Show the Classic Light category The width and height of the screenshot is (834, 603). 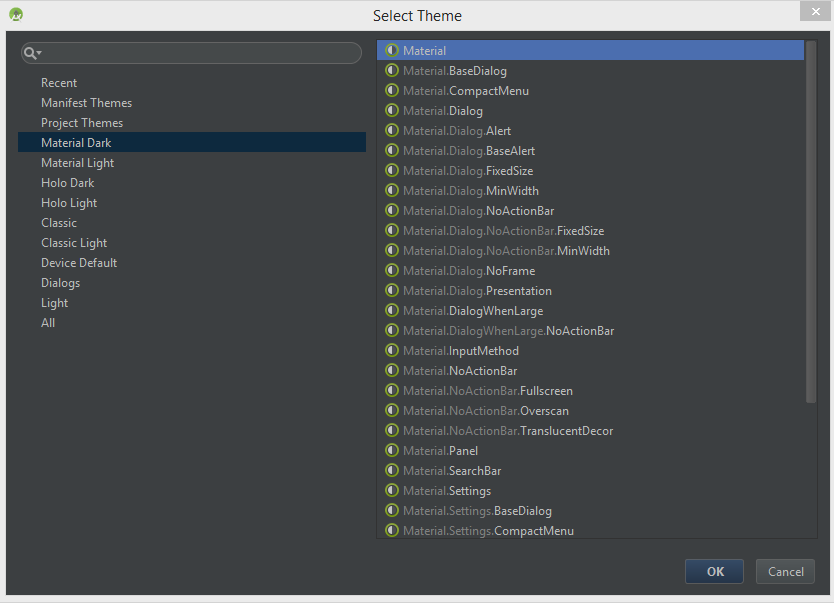point(74,243)
